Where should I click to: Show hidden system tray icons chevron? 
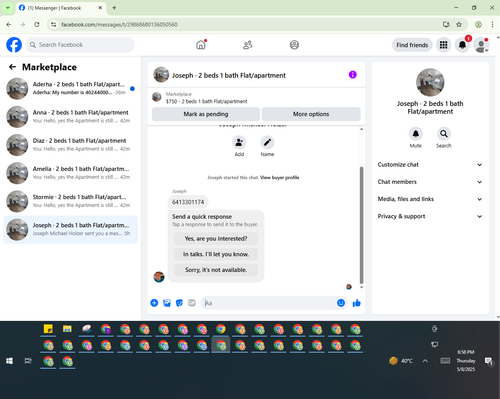coord(425,361)
